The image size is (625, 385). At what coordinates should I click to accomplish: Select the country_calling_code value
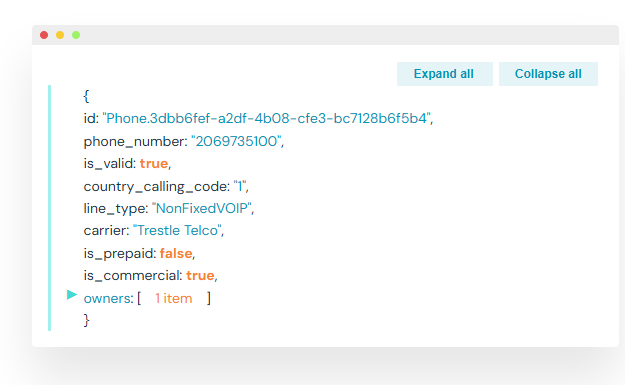coord(240,186)
